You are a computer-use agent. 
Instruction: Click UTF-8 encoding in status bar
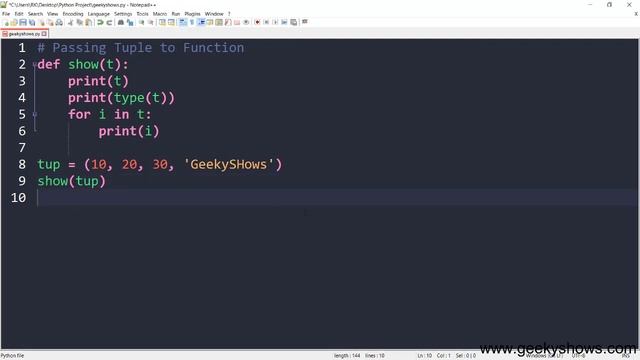(578, 356)
